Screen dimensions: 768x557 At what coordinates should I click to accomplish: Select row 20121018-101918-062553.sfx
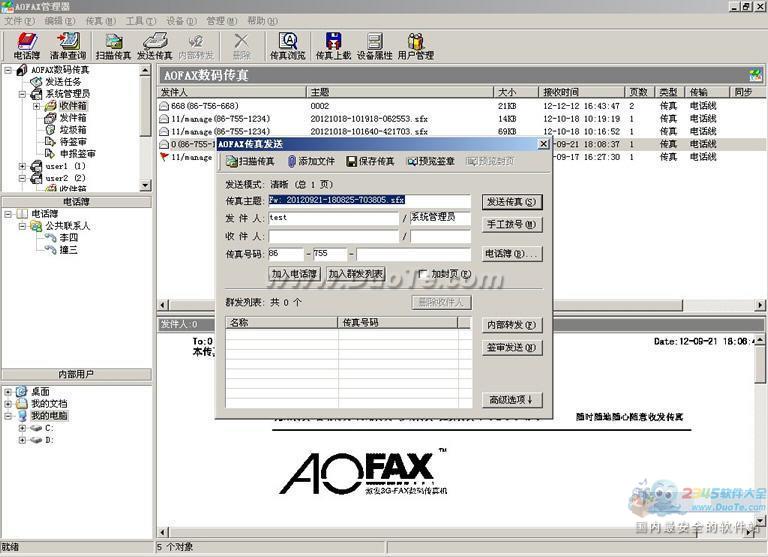point(460,119)
